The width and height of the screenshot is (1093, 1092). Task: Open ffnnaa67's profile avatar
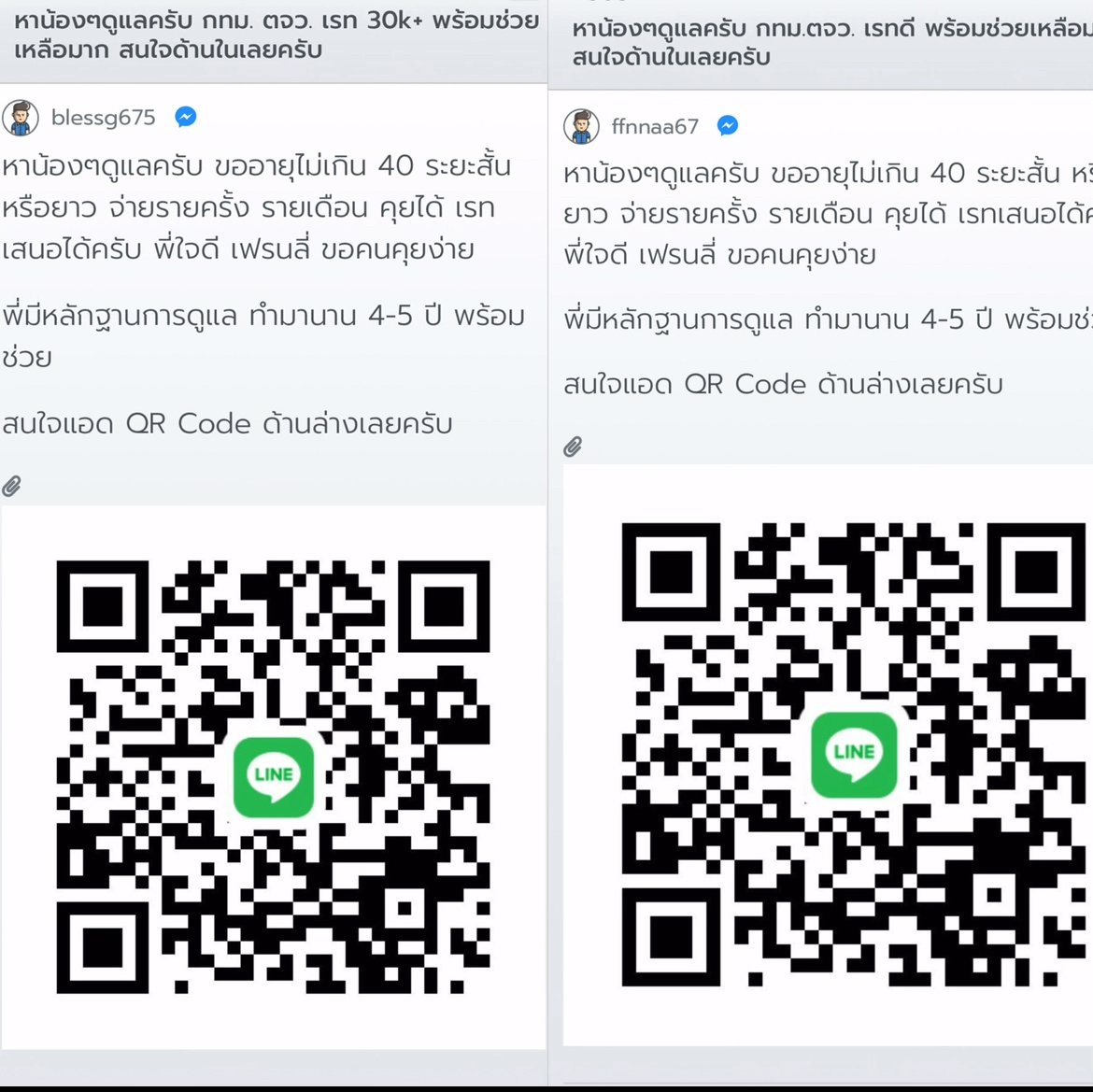581,126
